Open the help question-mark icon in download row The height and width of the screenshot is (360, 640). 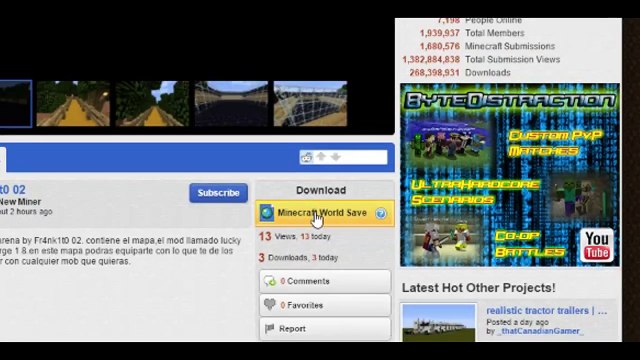[381, 213]
